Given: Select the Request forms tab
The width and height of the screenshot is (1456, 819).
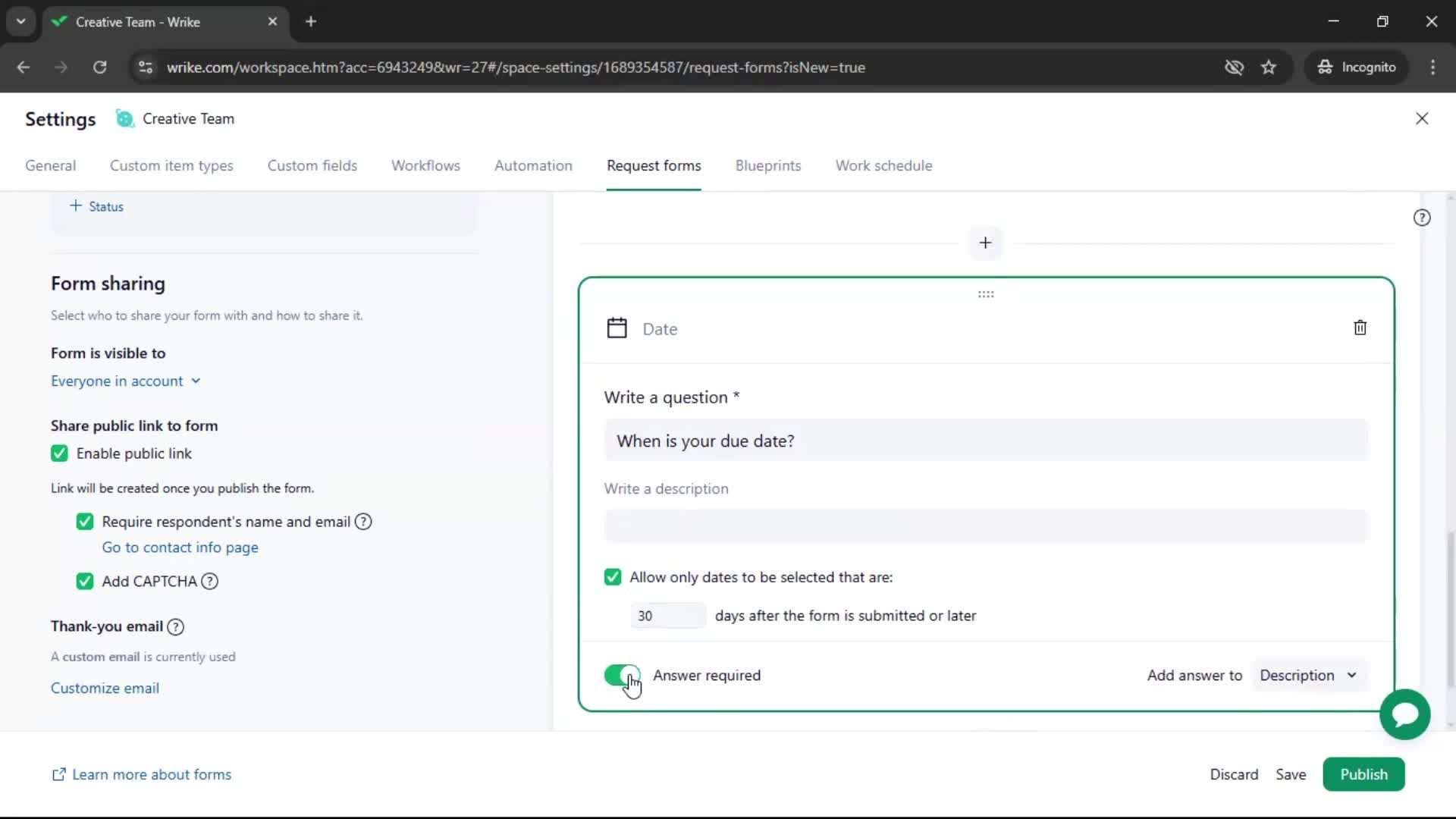Looking at the screenshot, I should 654,165.
